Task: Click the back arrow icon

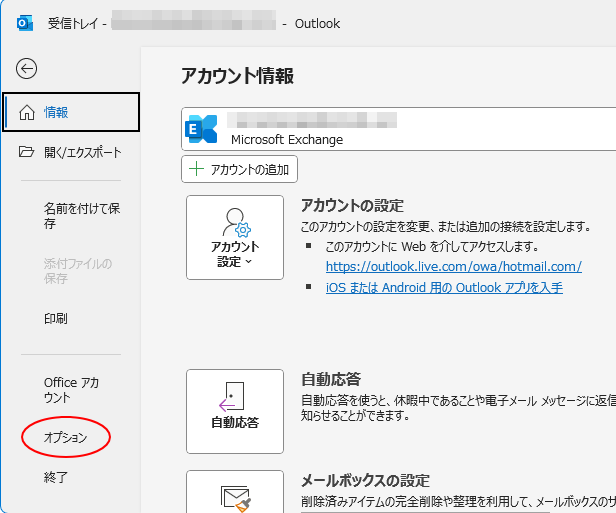Action: [x=26, y=69]
